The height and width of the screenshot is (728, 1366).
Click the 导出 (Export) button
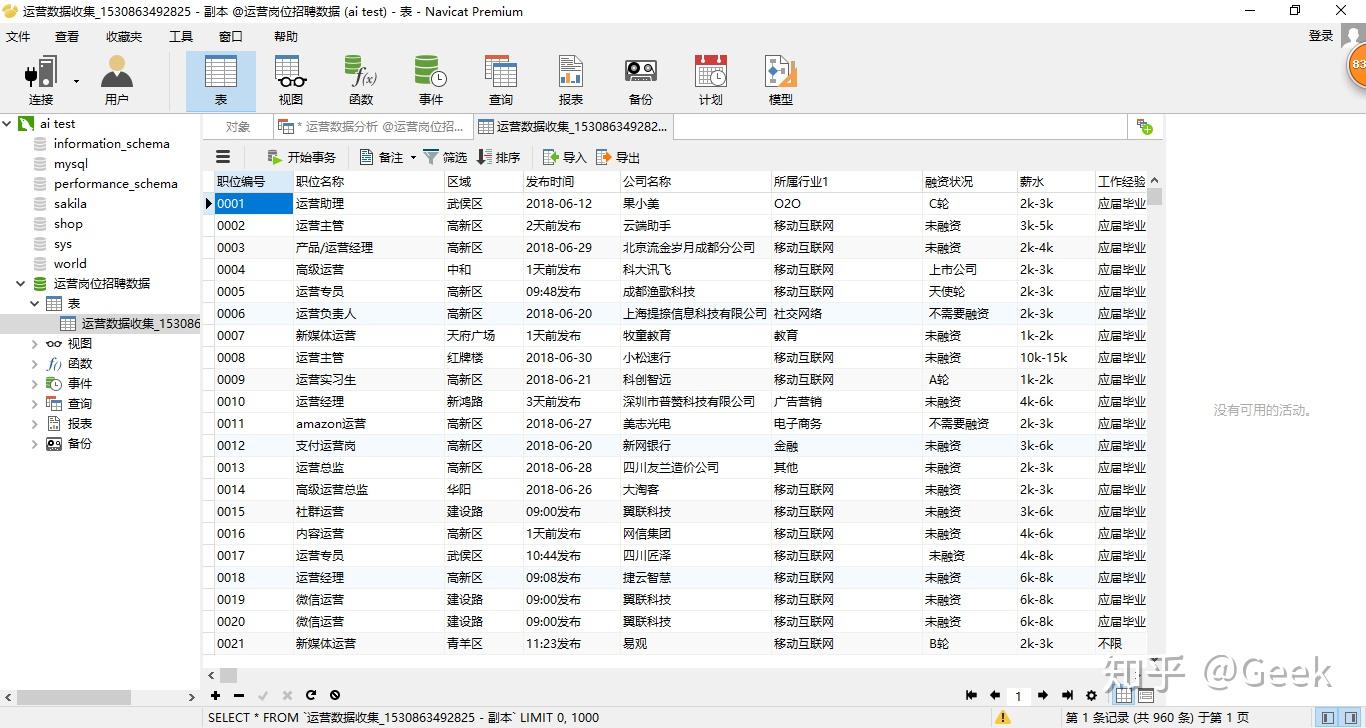coord(618,157)
